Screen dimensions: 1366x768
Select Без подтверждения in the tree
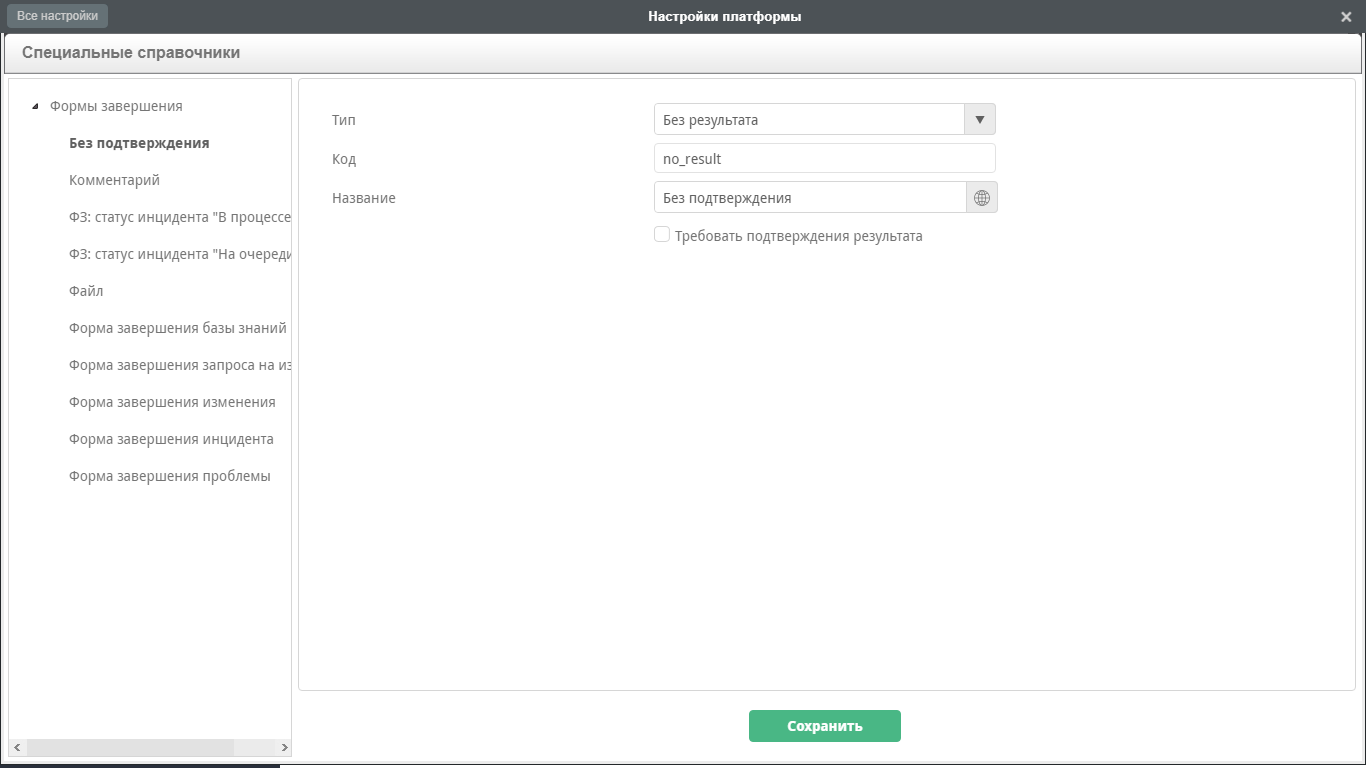[139, 143]
